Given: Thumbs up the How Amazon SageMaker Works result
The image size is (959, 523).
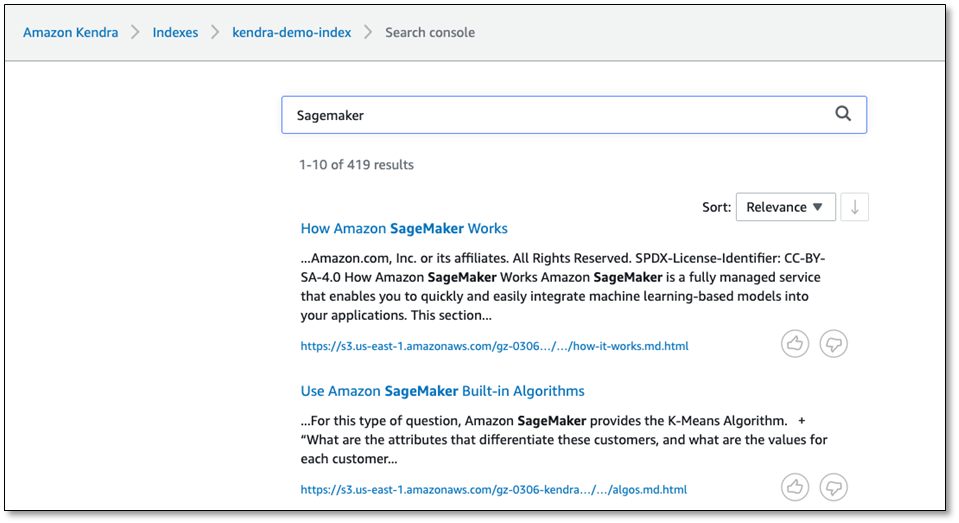Looking at the screenshot, I should tap(795, 344).
